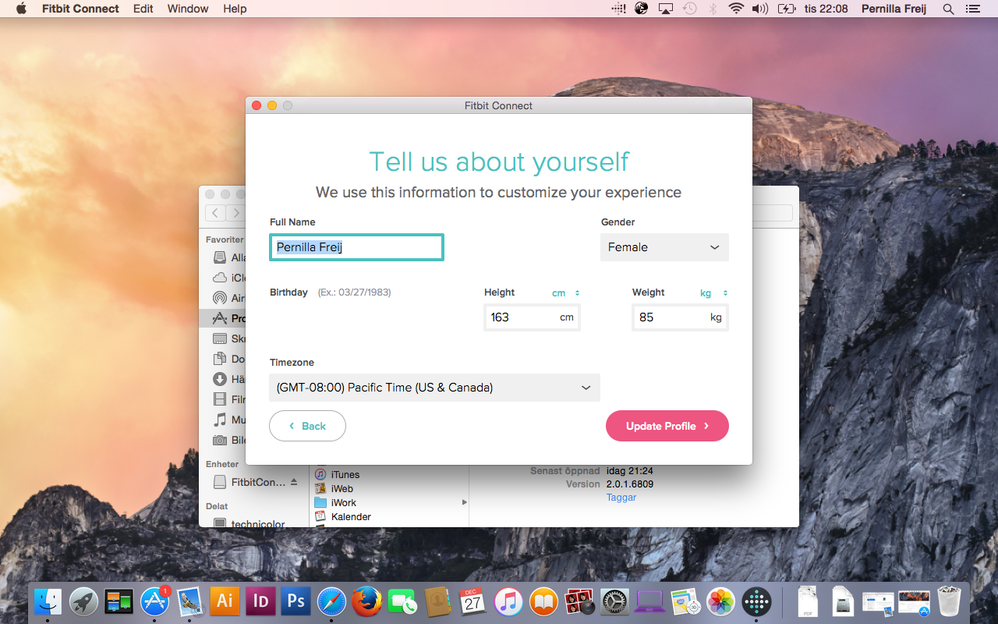The image size is (998, 624).
Task: Click the Update Profile button
Action: tap(667, 426)
